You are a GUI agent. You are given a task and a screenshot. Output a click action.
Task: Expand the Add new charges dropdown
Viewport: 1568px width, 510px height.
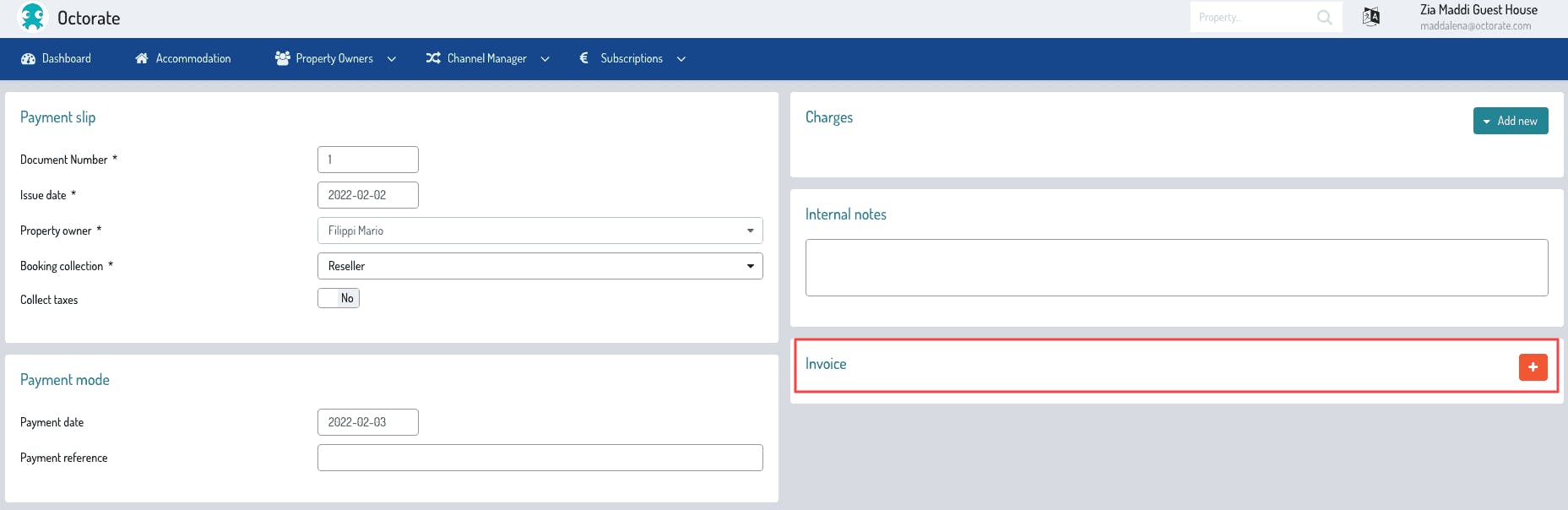click(1510, 121)
